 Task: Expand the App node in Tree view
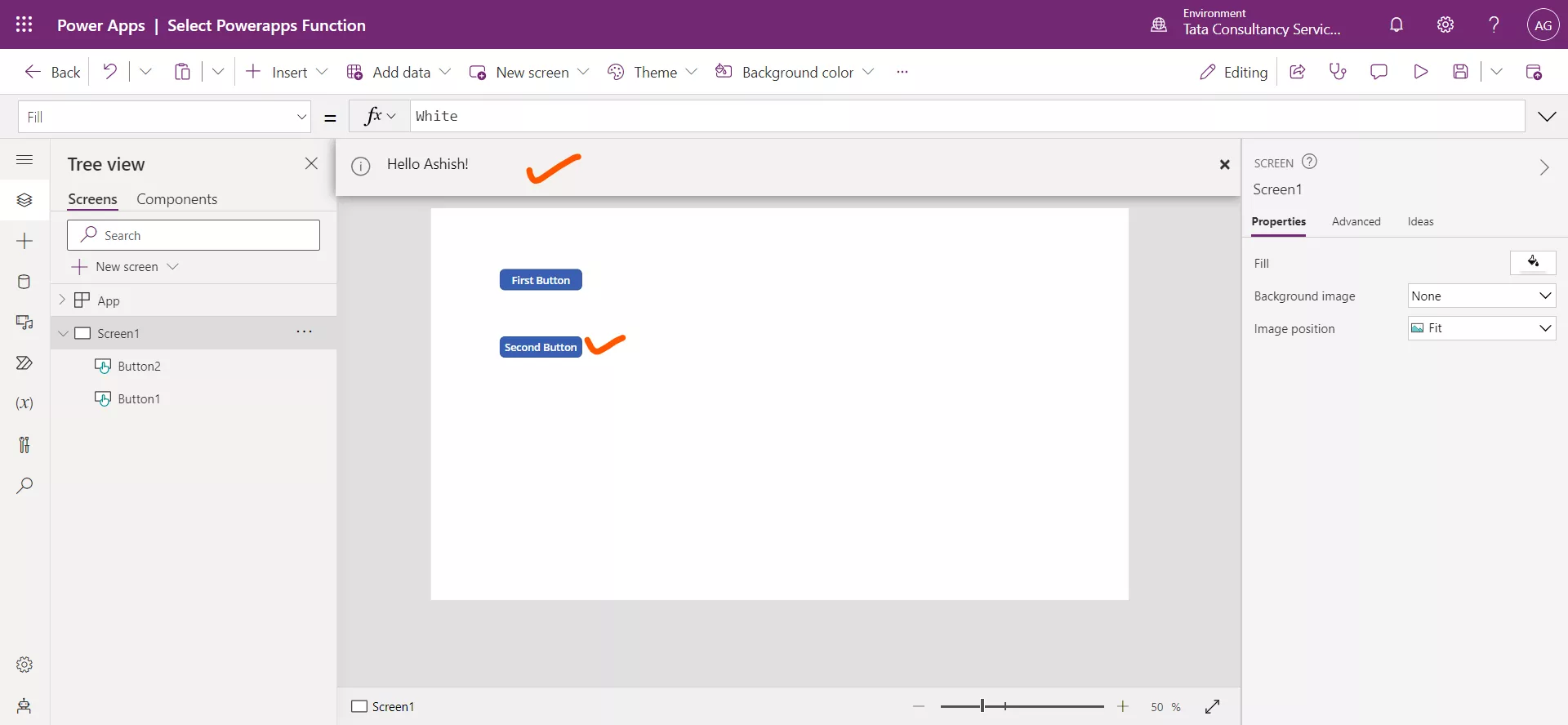(62, 300)
